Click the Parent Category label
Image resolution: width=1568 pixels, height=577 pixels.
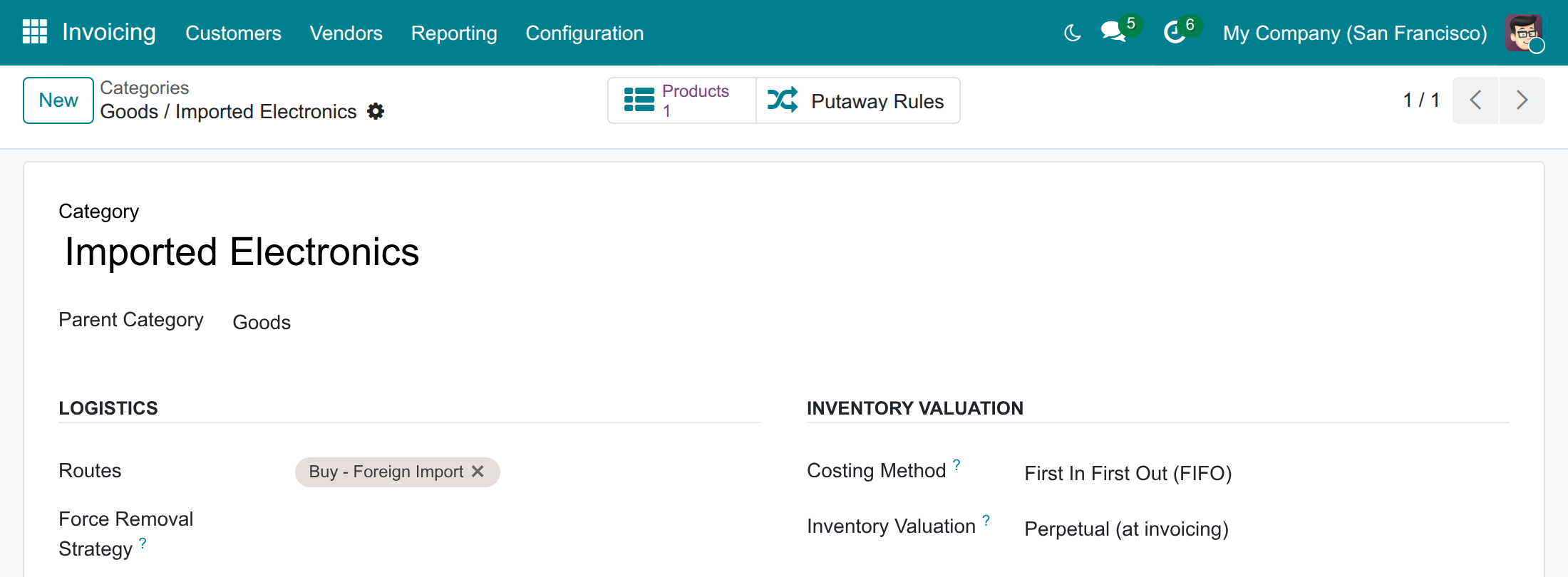coord(131,320)
